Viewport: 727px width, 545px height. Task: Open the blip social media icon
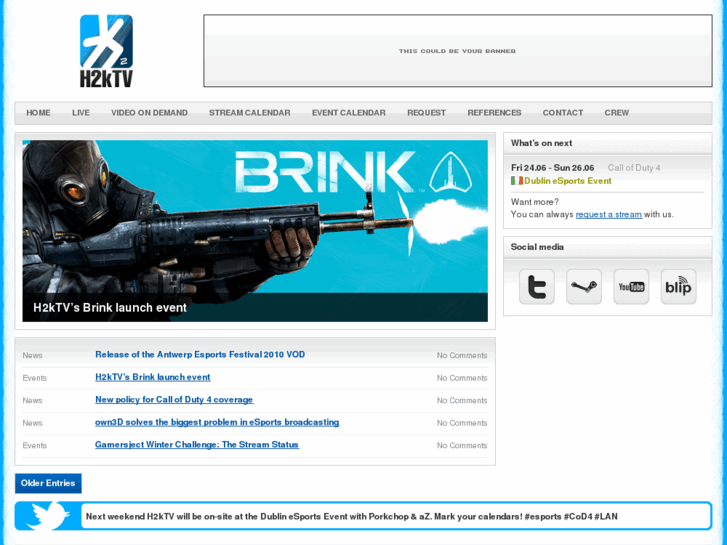coord(678,287)
